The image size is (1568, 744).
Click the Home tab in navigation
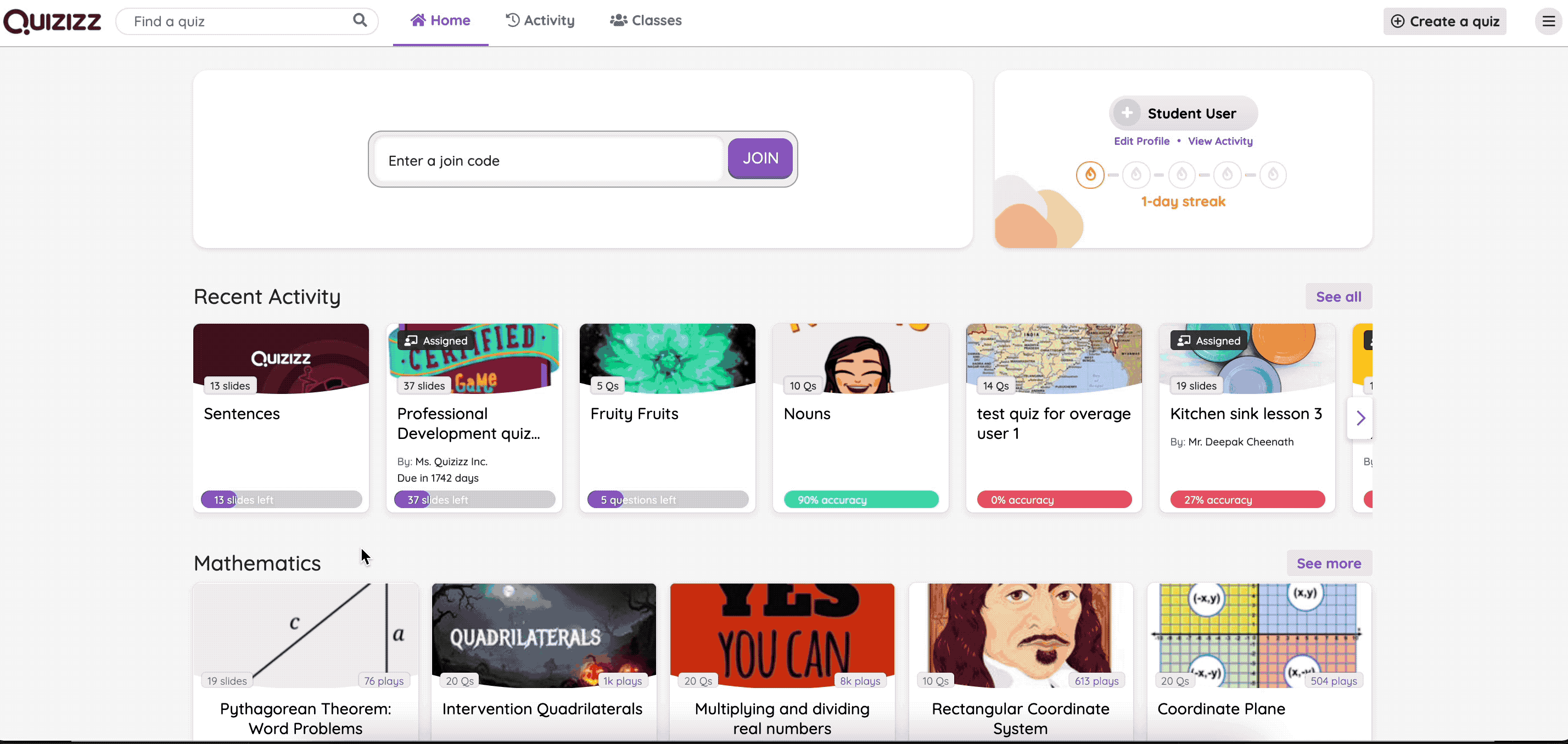click(440, 20)
